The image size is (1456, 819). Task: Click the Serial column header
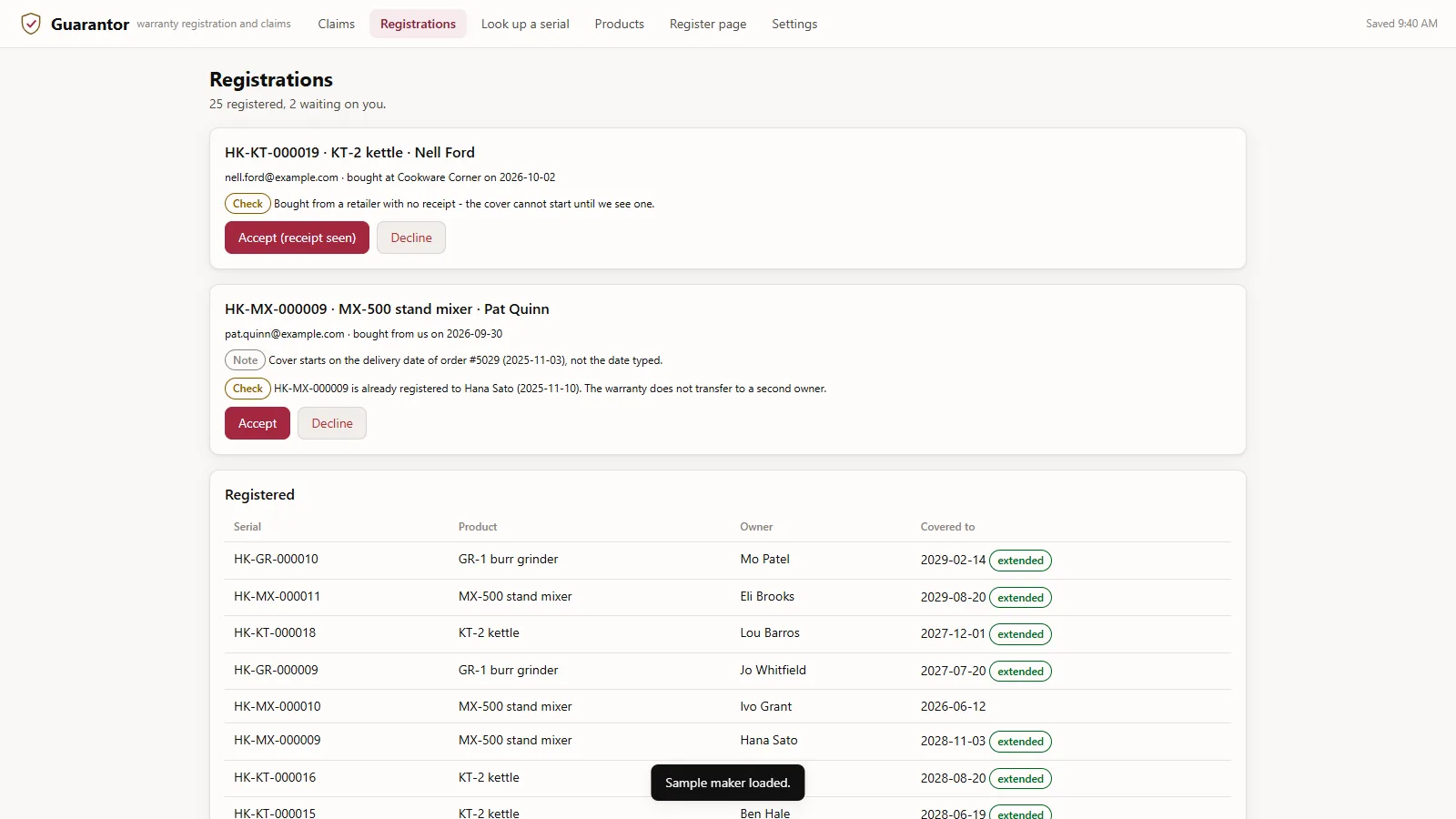pyautogui.click(x=248, y=527)
